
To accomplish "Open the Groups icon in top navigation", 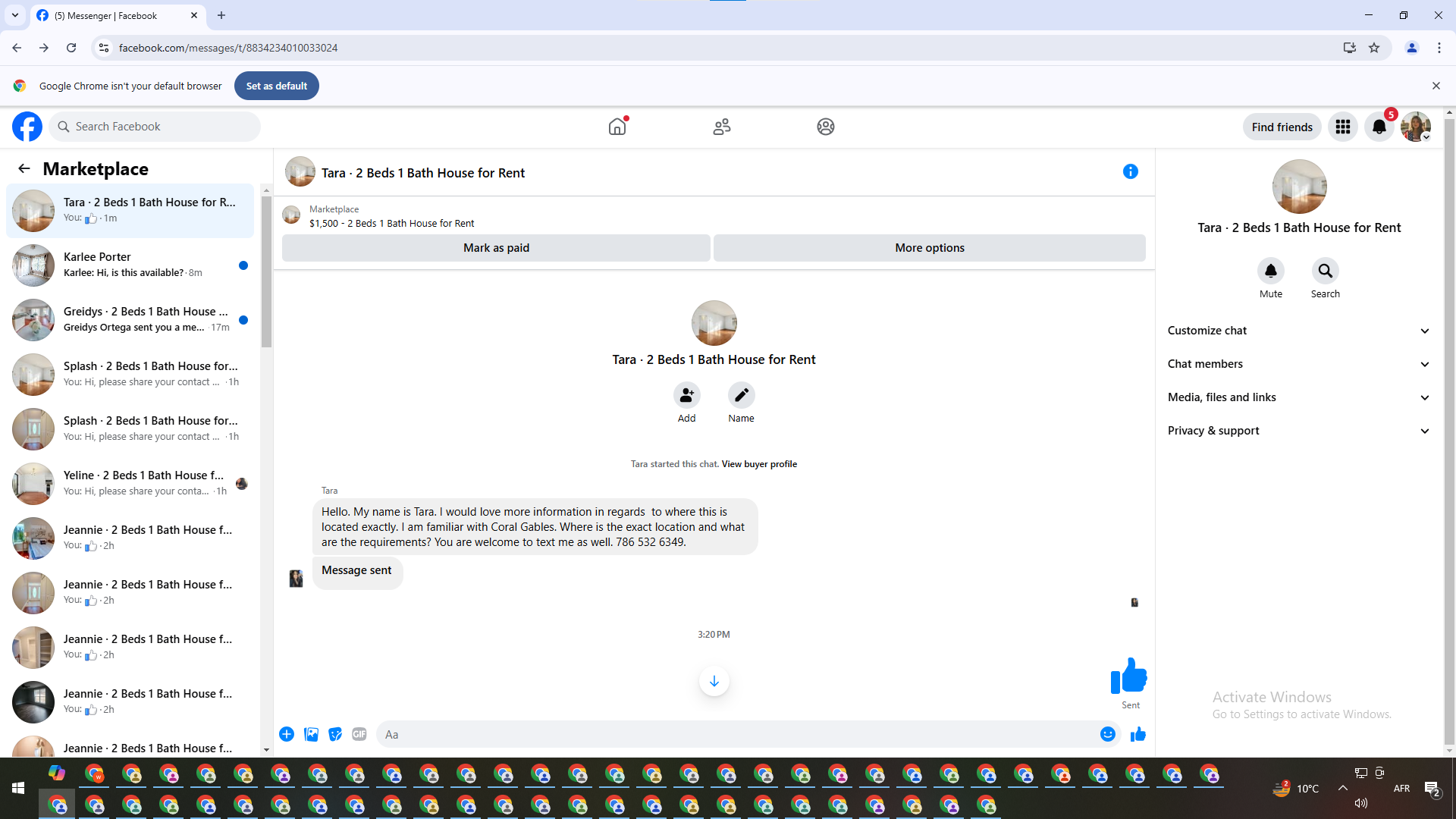I will pos(826,127).
